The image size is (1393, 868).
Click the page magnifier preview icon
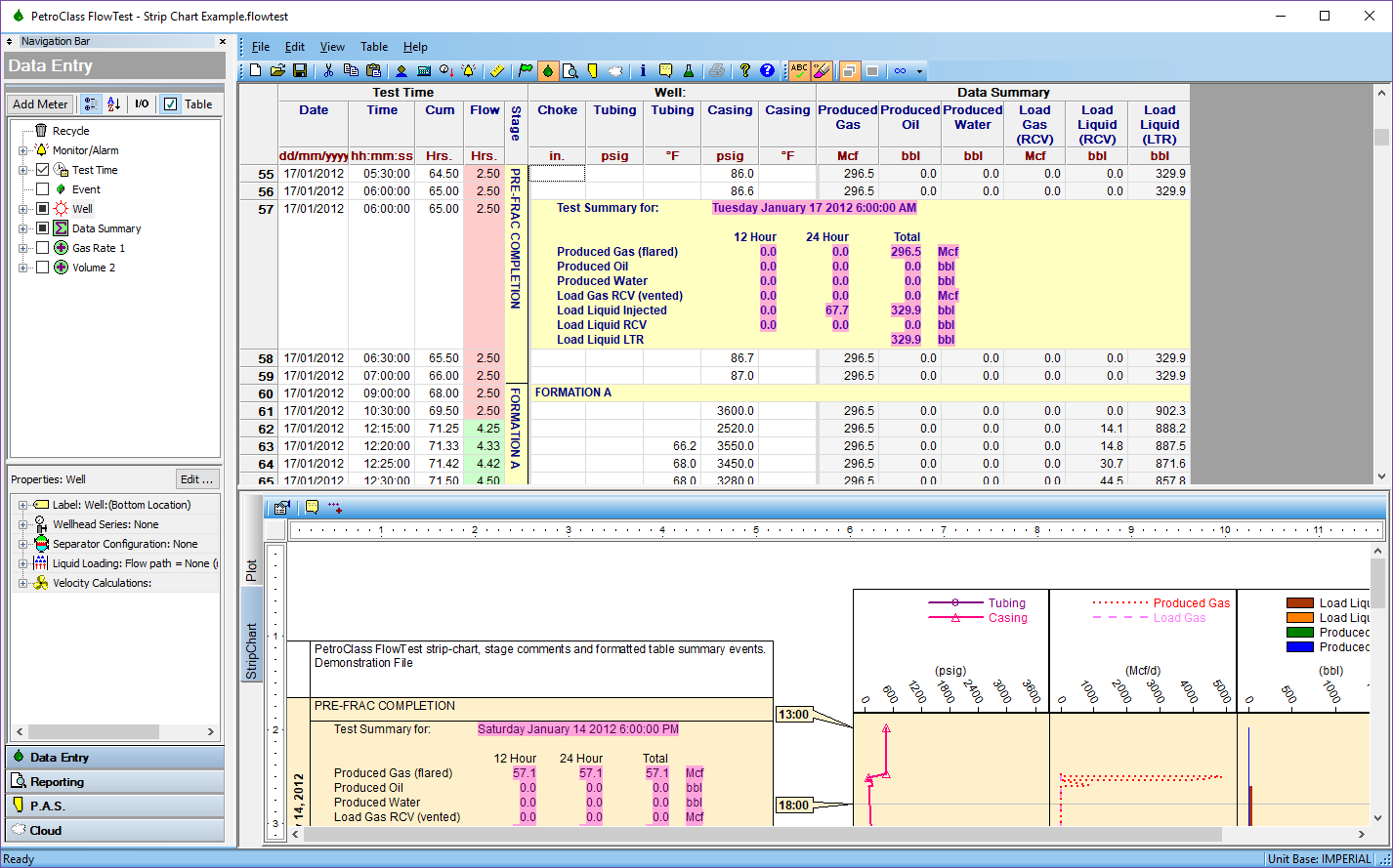coord(570,70)
